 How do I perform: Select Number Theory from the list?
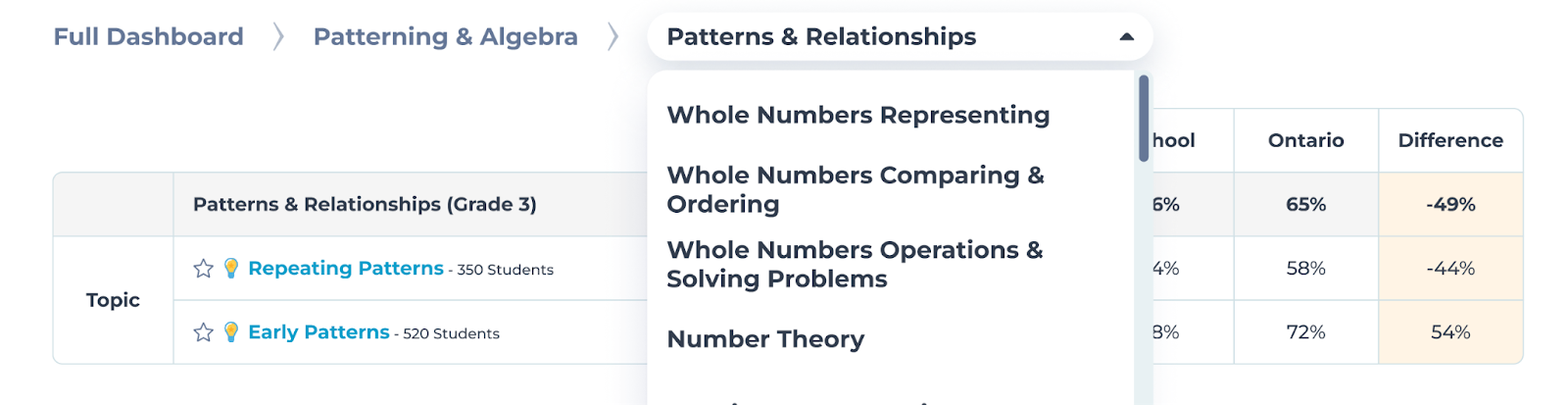(765, 339)
